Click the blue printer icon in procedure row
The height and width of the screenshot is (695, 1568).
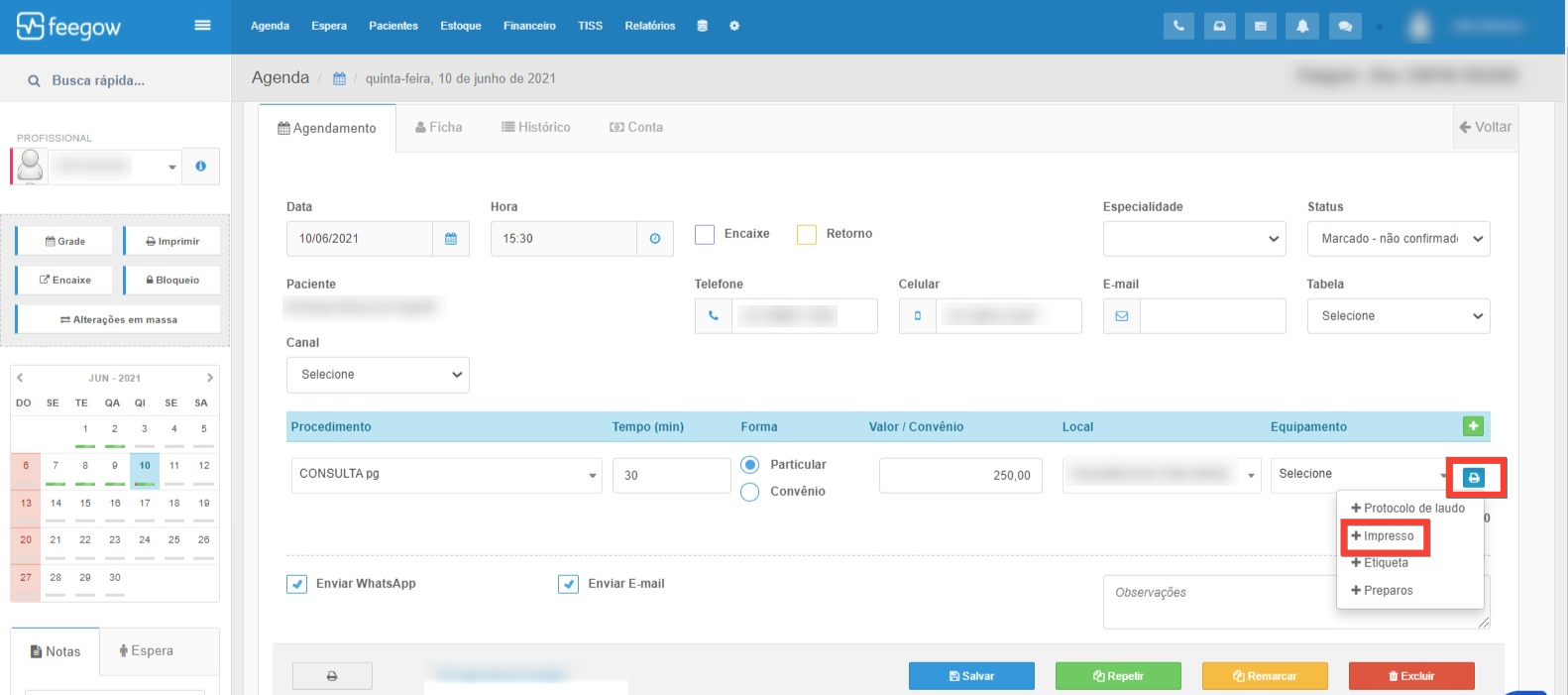(1474, 478)
